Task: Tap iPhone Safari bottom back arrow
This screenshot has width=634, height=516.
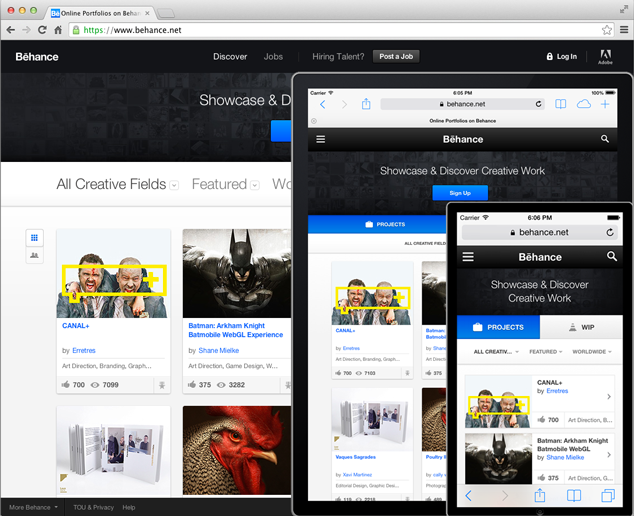Action: pyautogui.click(x=468, y=495)
